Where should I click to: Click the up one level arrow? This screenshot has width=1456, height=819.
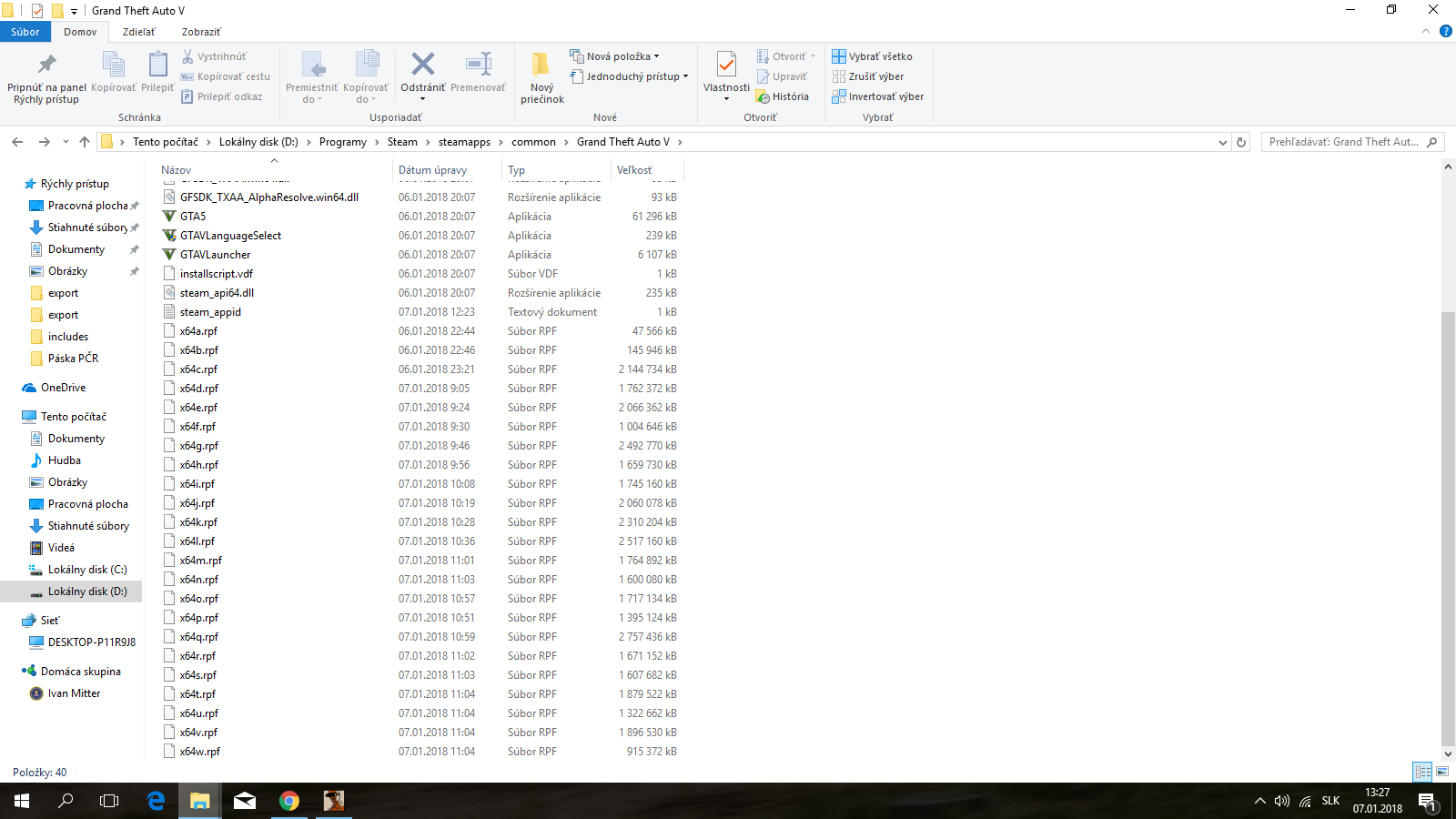pos(85,142)
